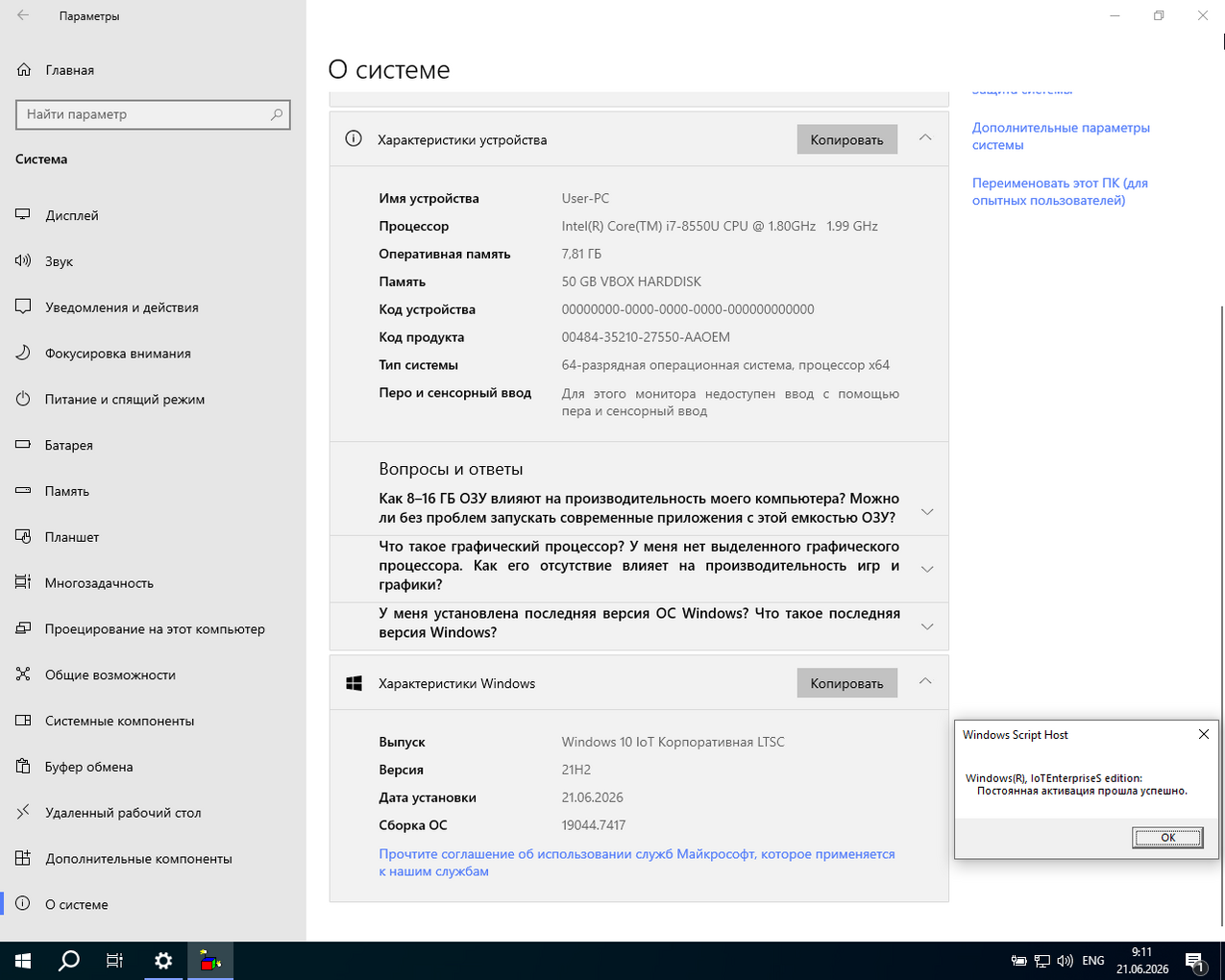1225x980 pixels.
Task: Expand the question about 8–16 ГБ ОЗУ
Action: pos(927,511)
